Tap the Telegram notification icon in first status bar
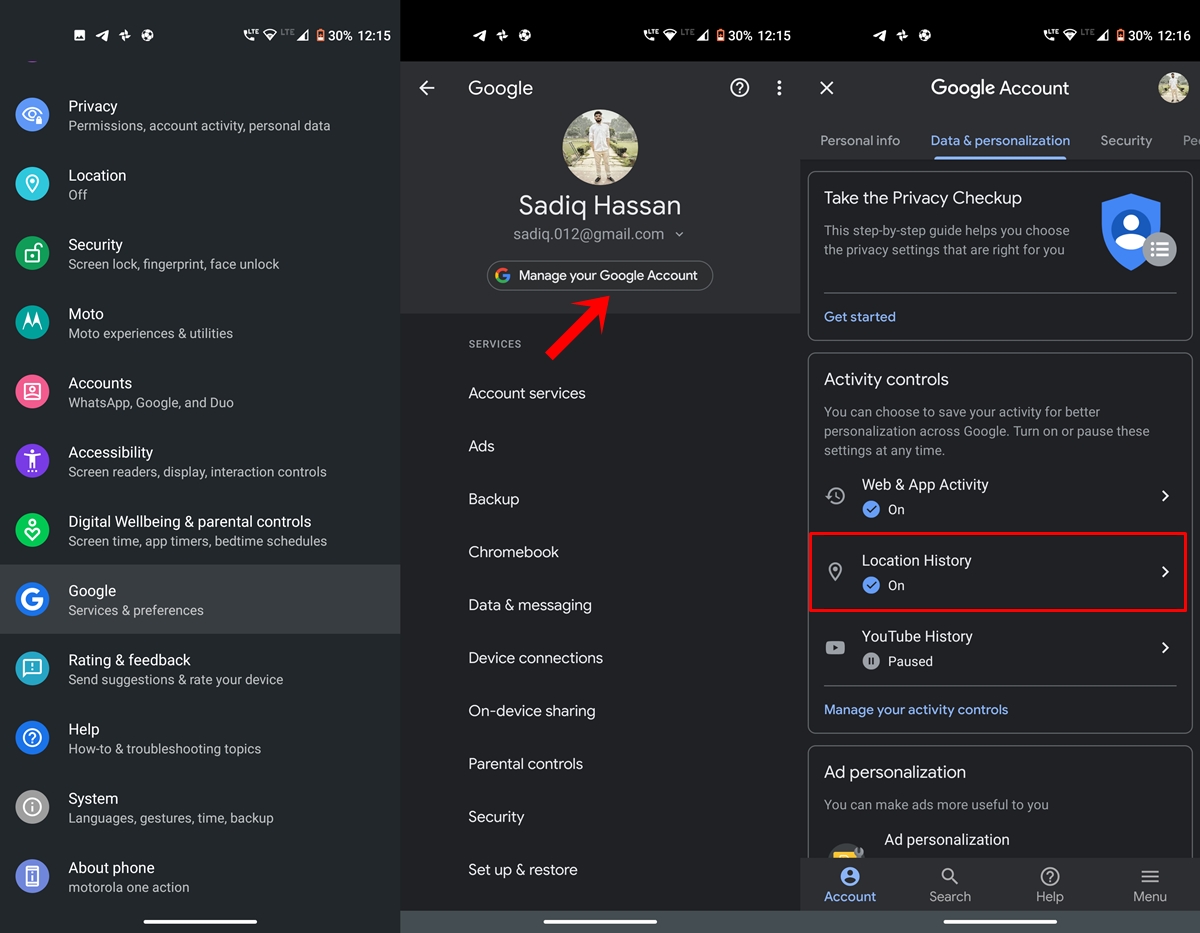This screenshot has height=933, width=1200. [x=102, y=35]
